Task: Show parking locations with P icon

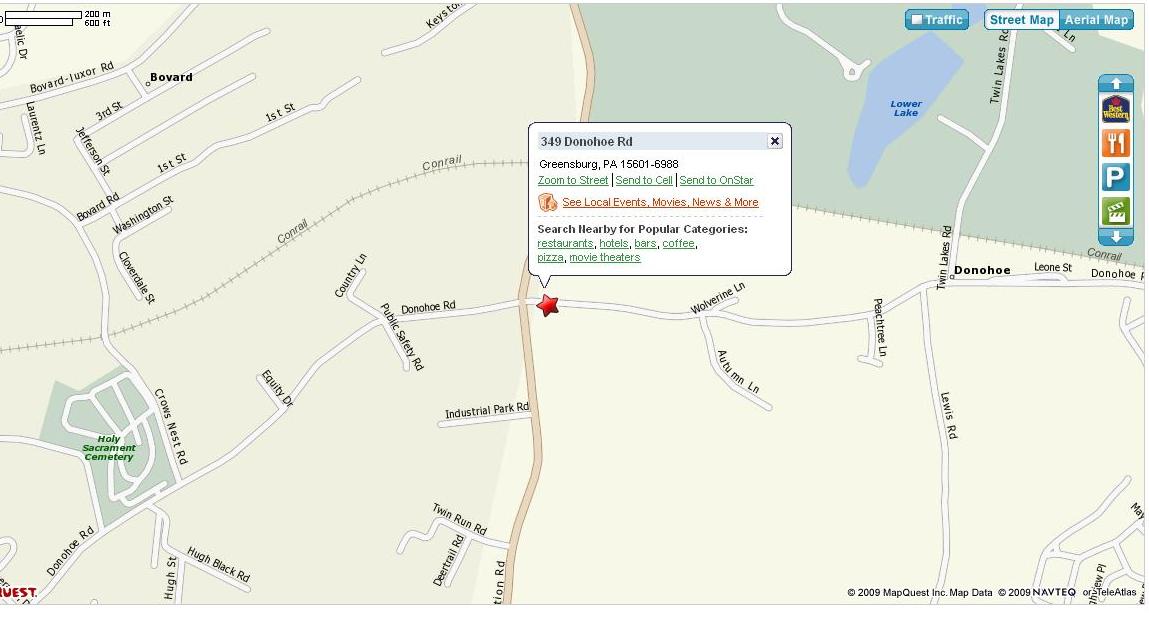Action: click(1115, 177)
